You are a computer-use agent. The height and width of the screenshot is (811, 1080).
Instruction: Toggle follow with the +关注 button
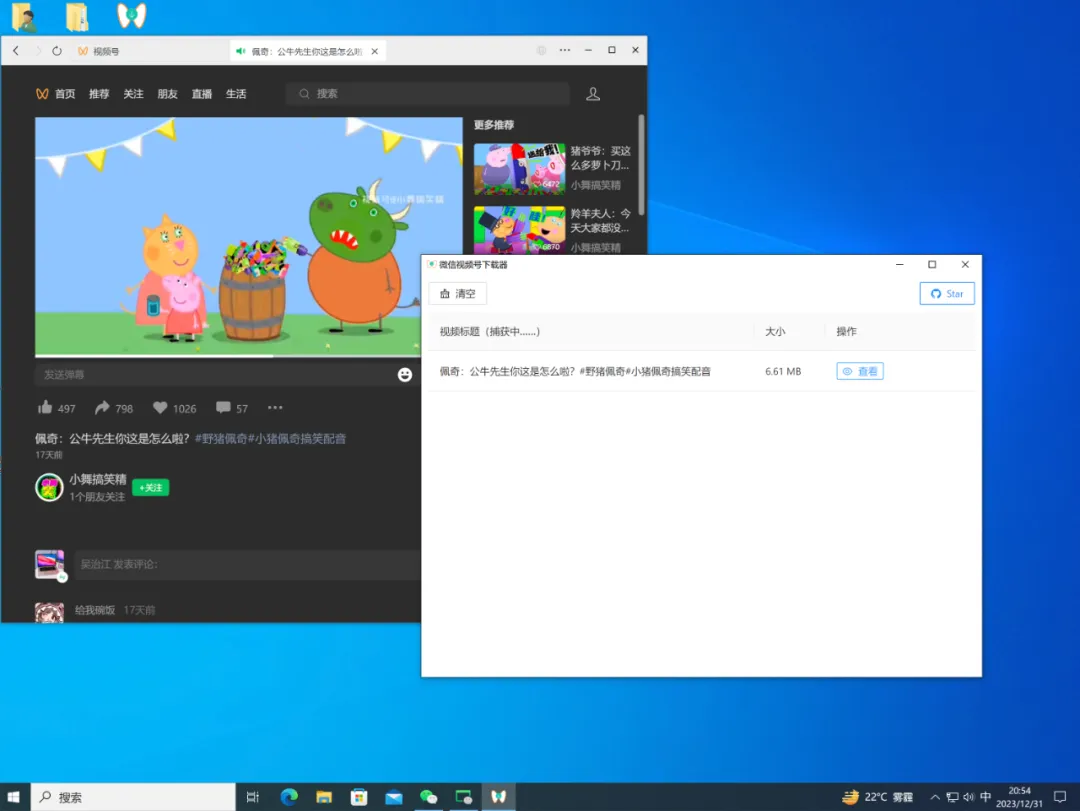tap(150, 487)
